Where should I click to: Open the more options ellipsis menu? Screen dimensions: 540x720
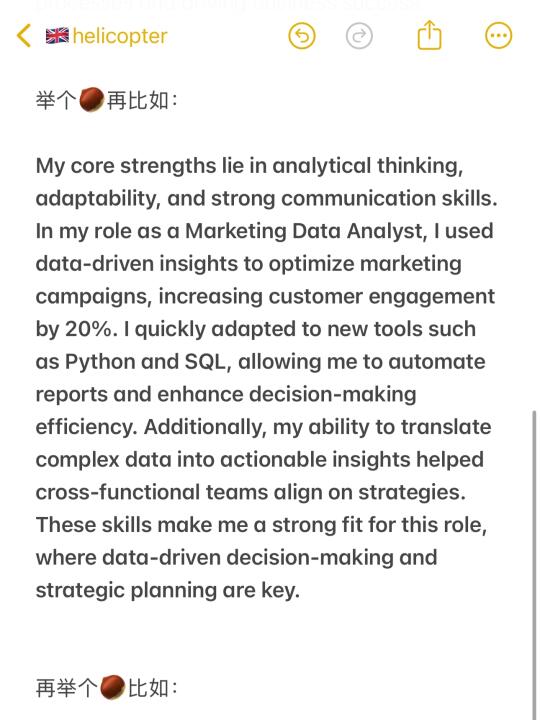499,36
